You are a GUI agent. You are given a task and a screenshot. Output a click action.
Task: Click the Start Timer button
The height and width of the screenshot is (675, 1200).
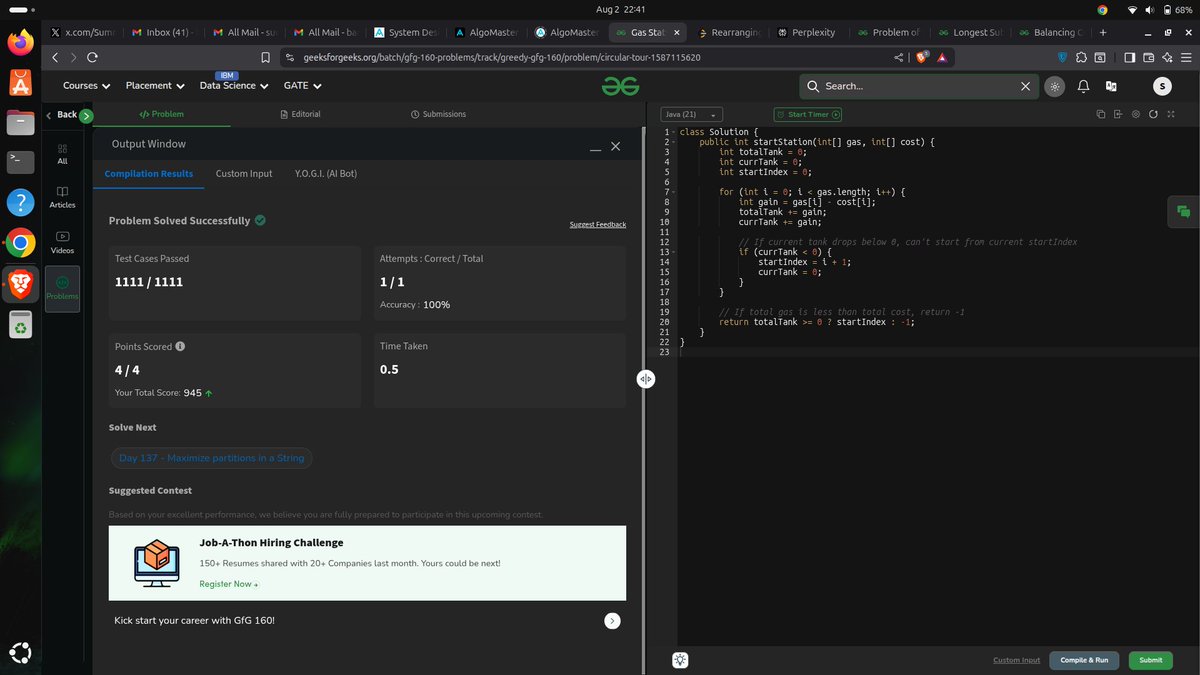click(808, 114)
